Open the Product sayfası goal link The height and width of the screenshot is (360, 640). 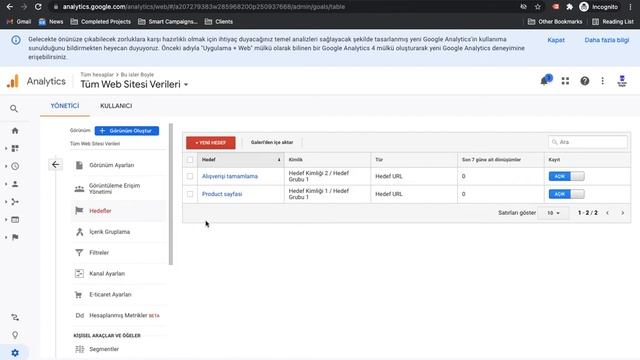click(x=222, y=194)
